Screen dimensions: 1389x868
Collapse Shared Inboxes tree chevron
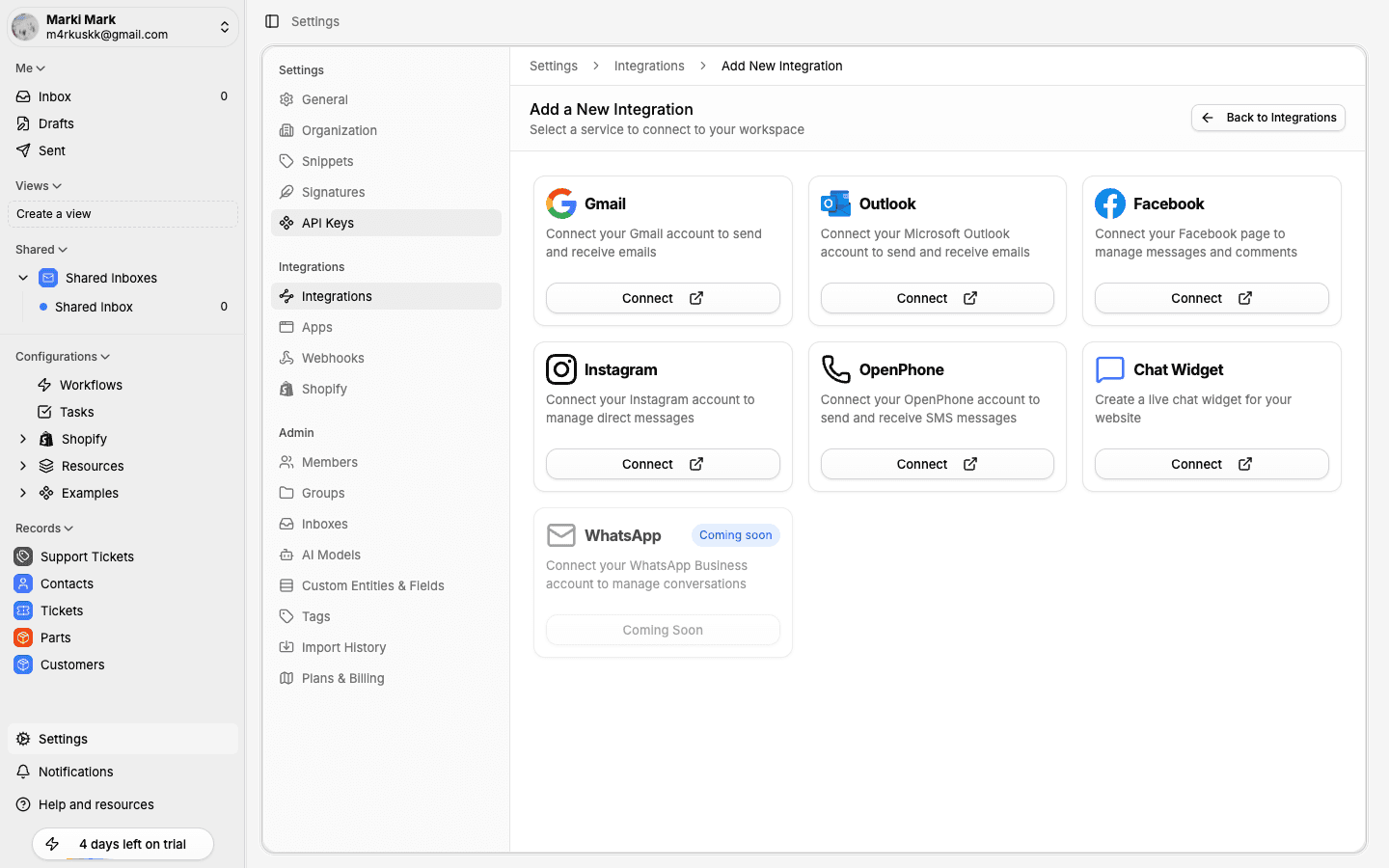coord(23,278)
